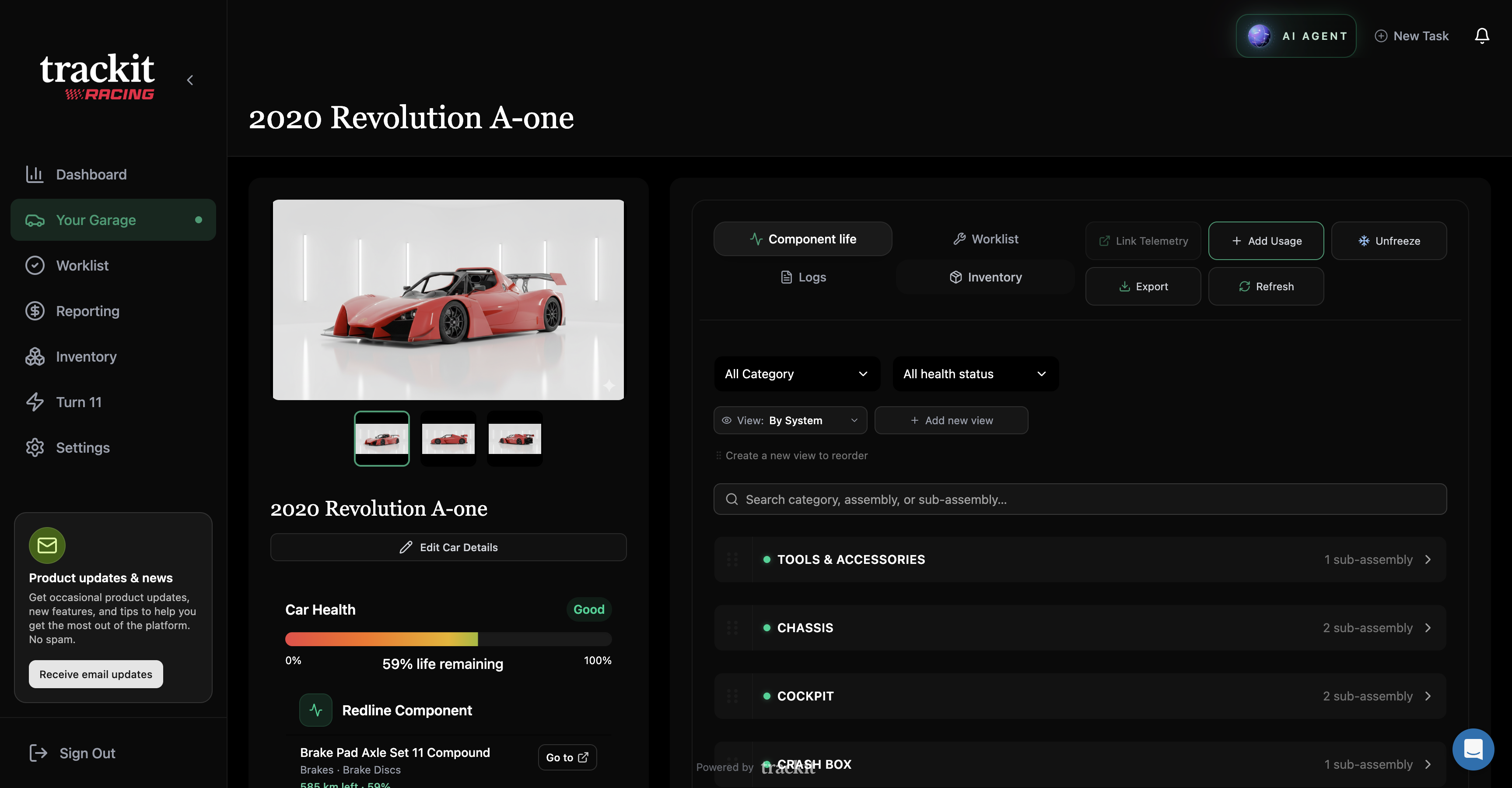Collapse the sidebar with the chevron arrow

click(x=189, y=80)
